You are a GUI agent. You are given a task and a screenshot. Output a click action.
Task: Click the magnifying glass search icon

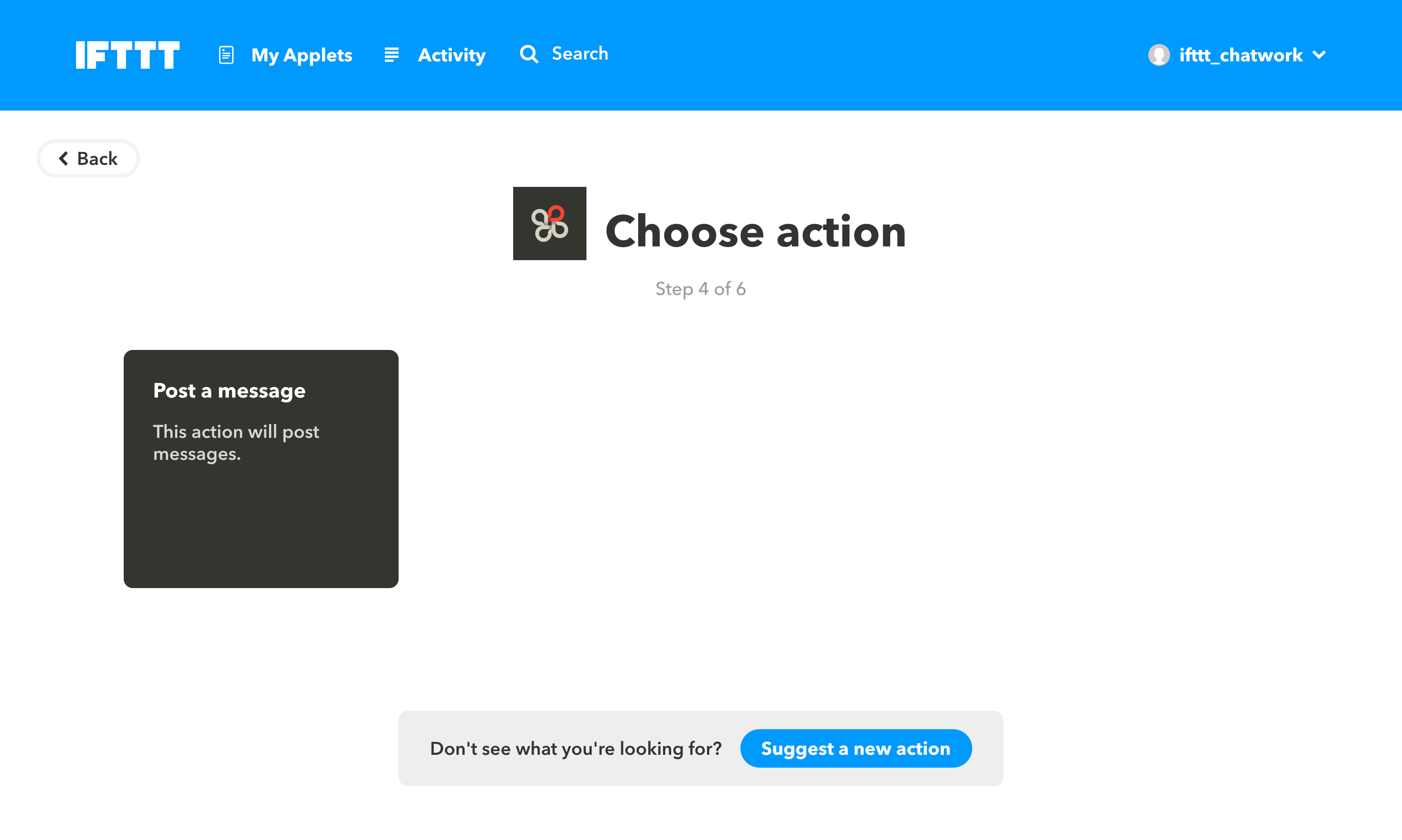[528, 55]
